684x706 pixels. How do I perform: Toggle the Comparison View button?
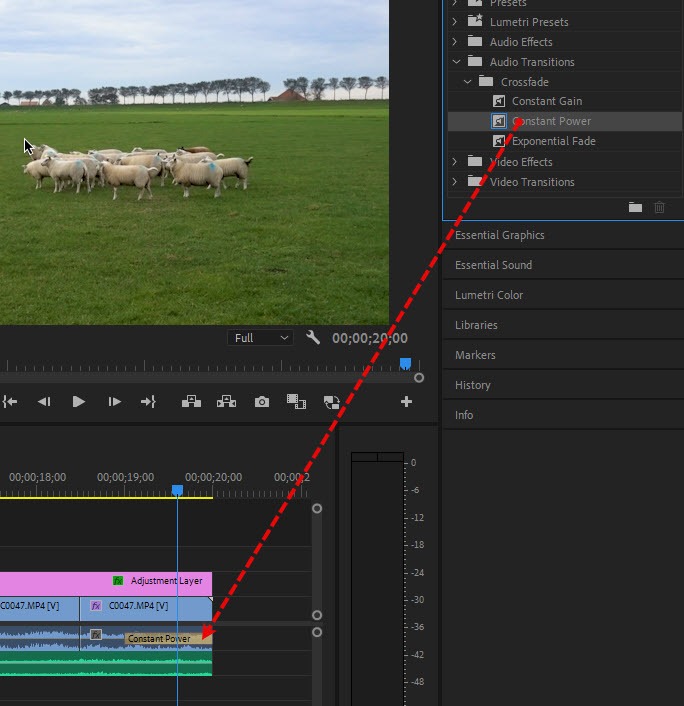pyautogui.click(x=331, y=401)
